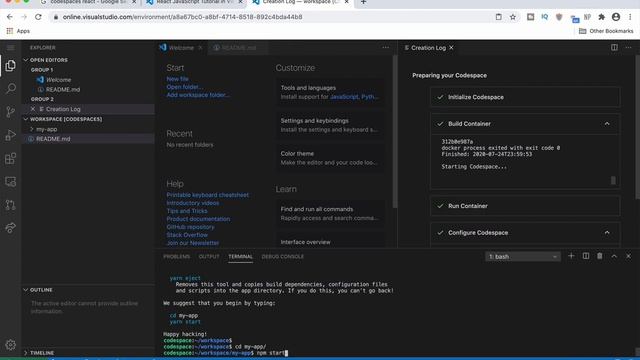This screenshot has width=640, height=360.
Task: Open the terminal selector dropdown 1: bash
Action: point(522,257)
